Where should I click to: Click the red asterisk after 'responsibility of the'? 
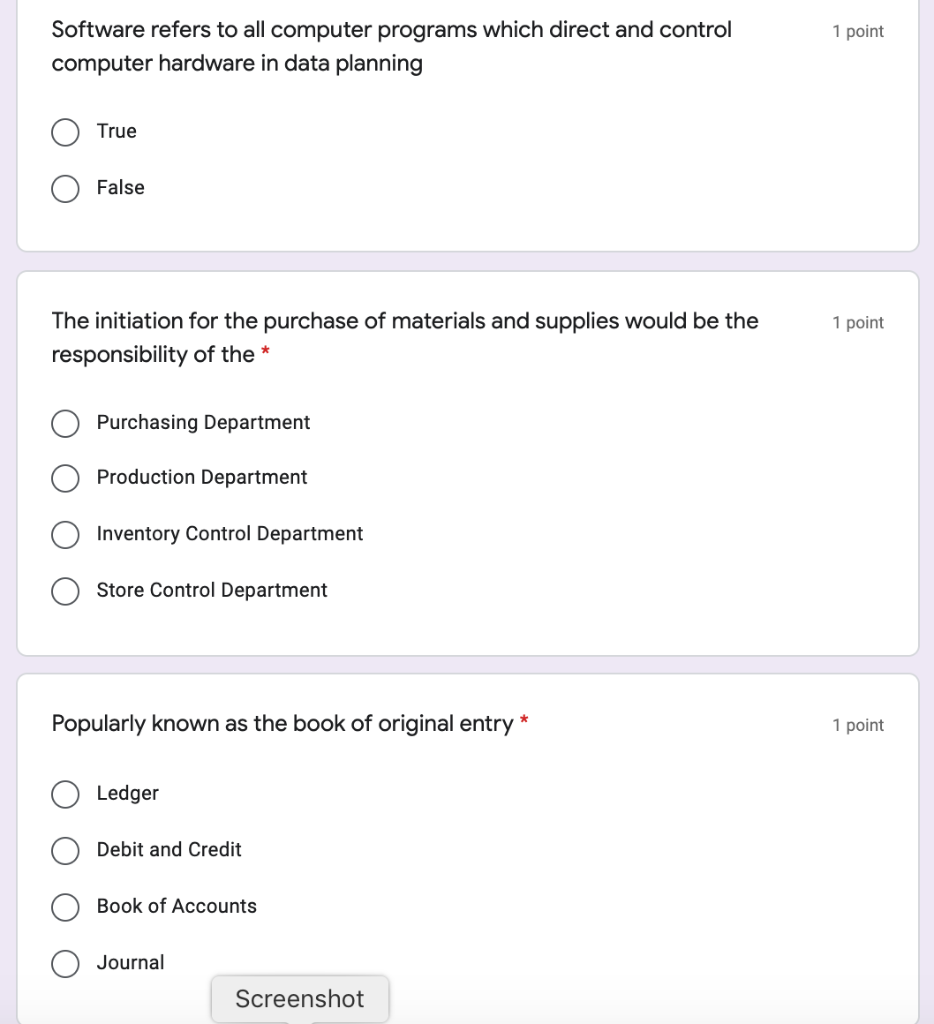coord(266,354)
